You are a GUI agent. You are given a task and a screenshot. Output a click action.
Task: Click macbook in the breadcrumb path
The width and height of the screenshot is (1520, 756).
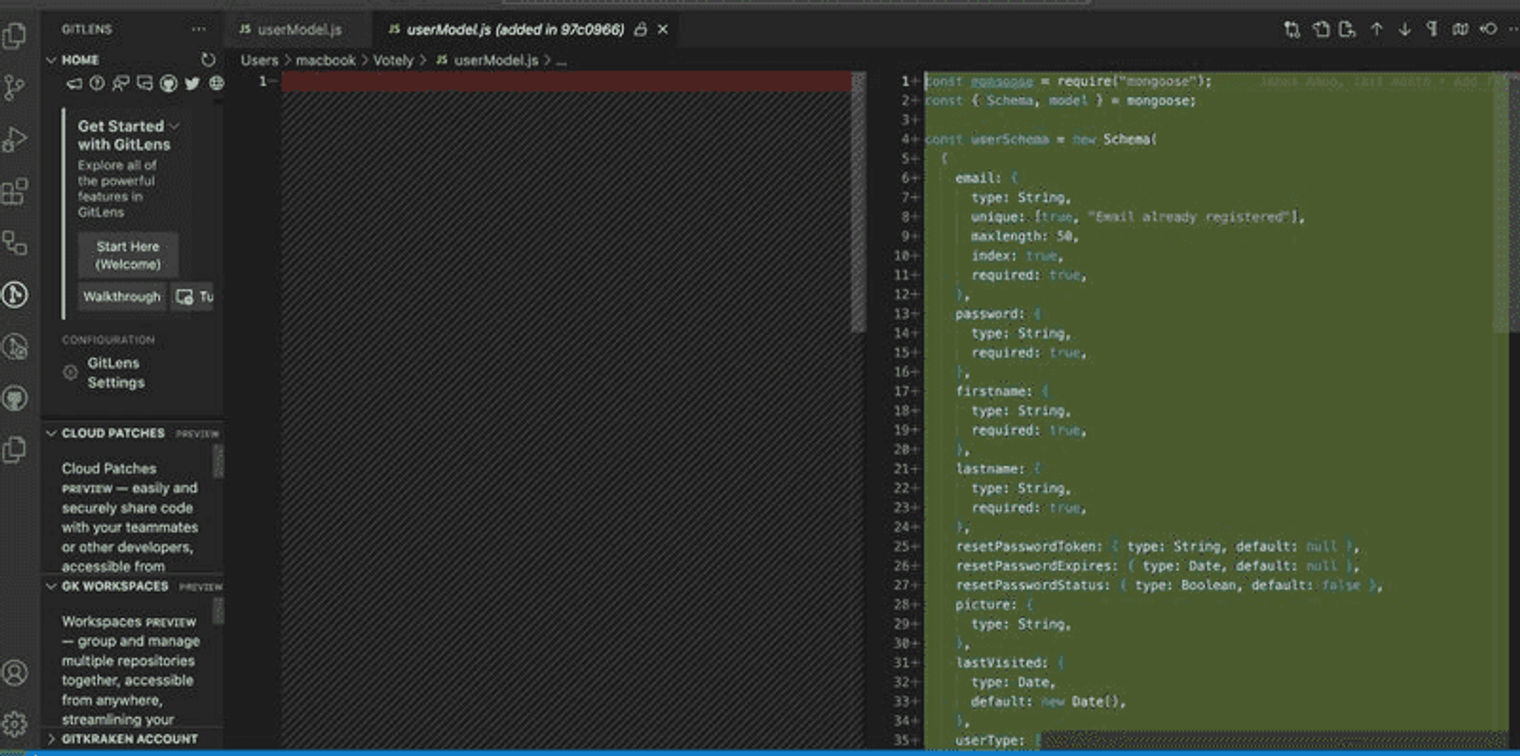click(x=326, y=60)
